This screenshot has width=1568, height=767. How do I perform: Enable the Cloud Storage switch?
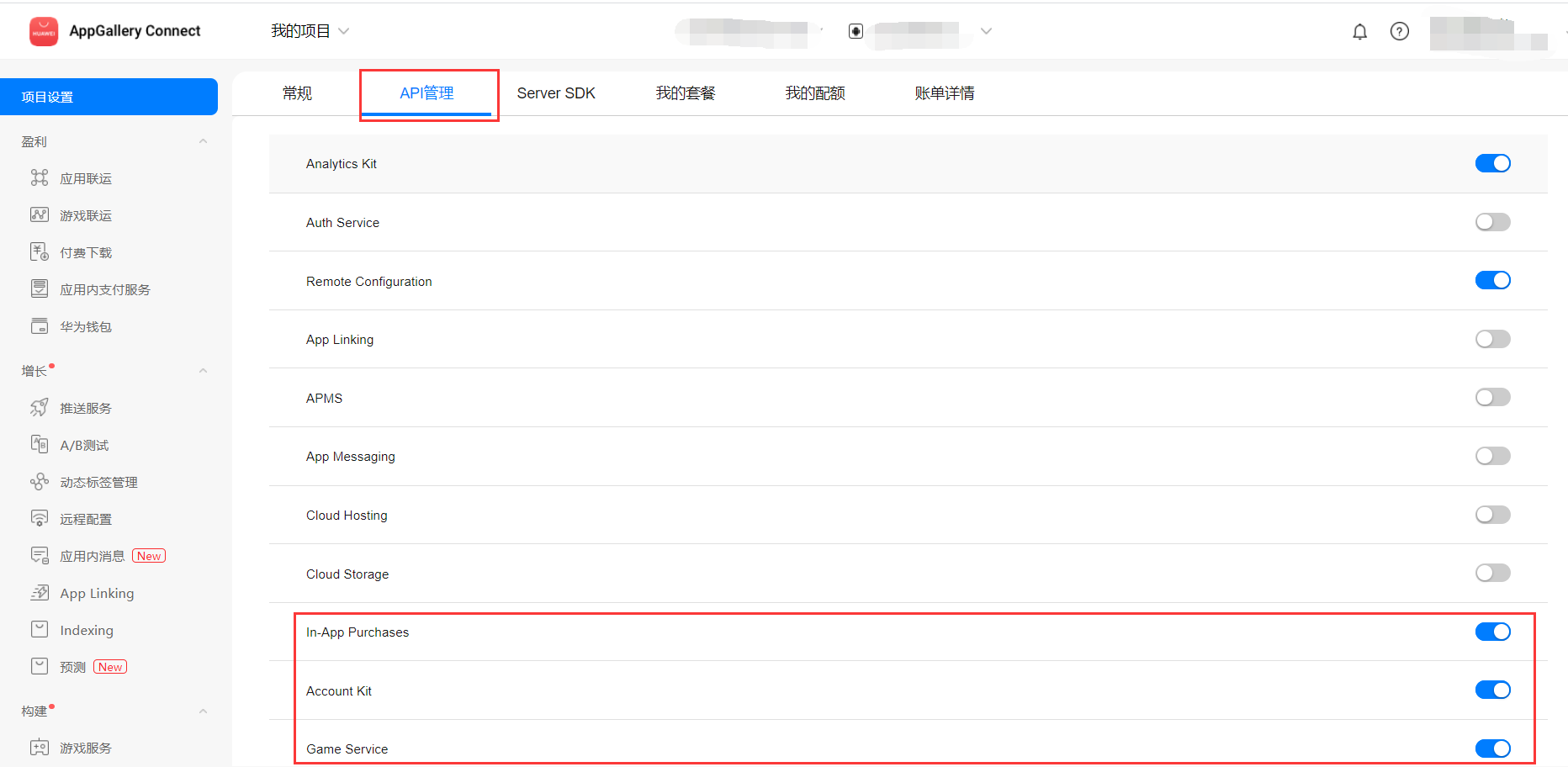pos(1492,573)
